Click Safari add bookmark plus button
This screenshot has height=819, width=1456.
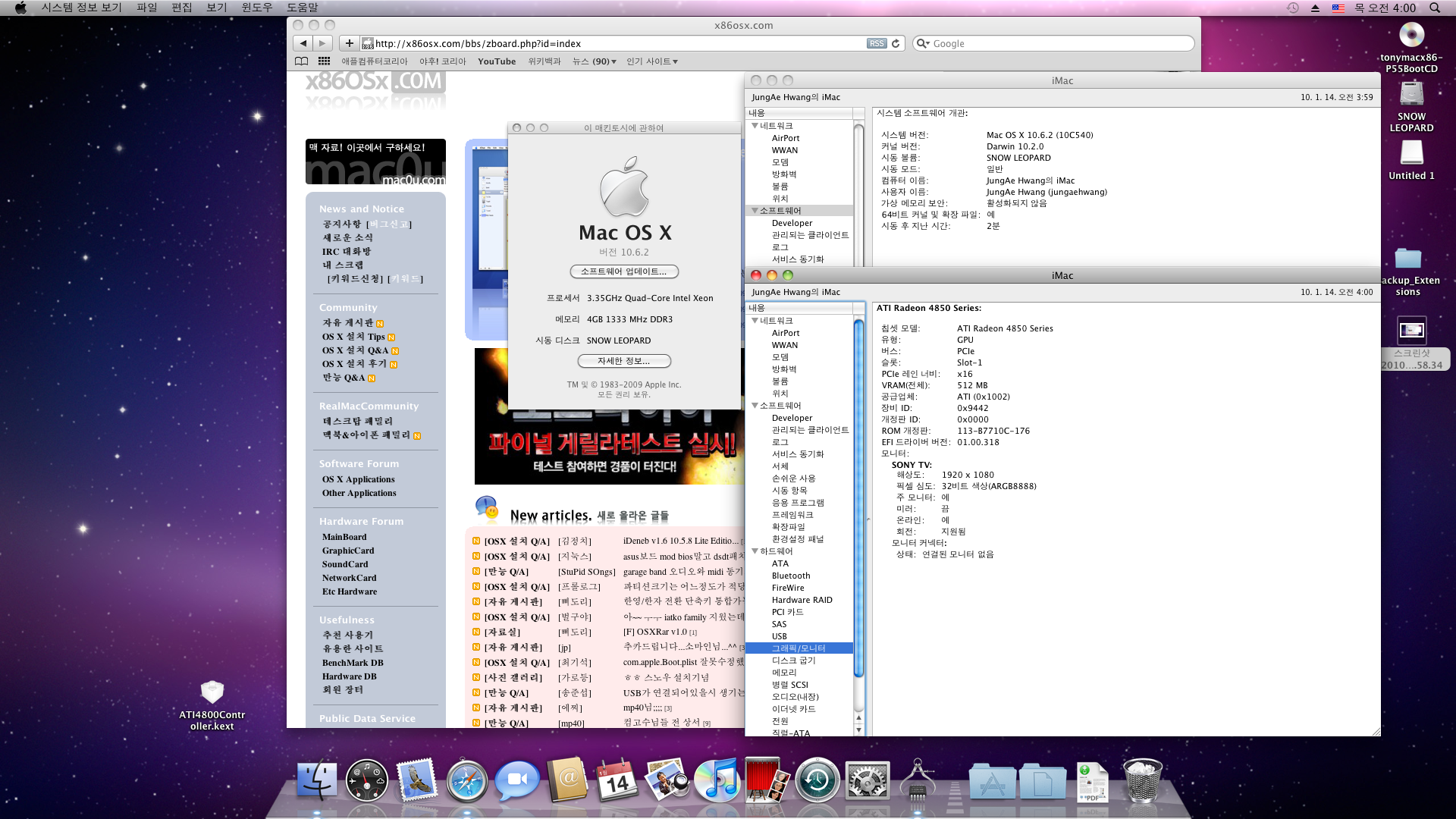(349, 43)
